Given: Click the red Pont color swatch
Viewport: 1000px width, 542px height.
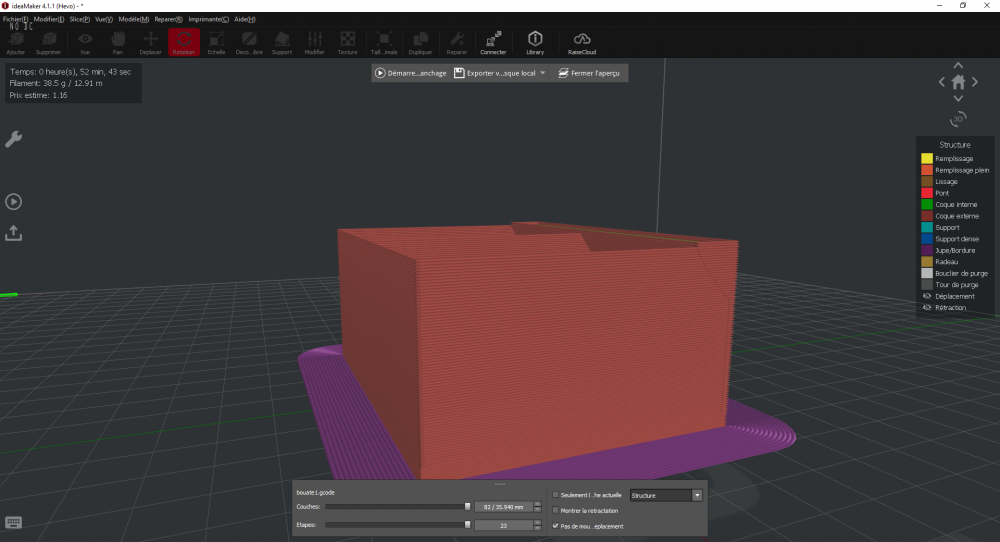Looking at the screenshot, I should tap(927, 193).
